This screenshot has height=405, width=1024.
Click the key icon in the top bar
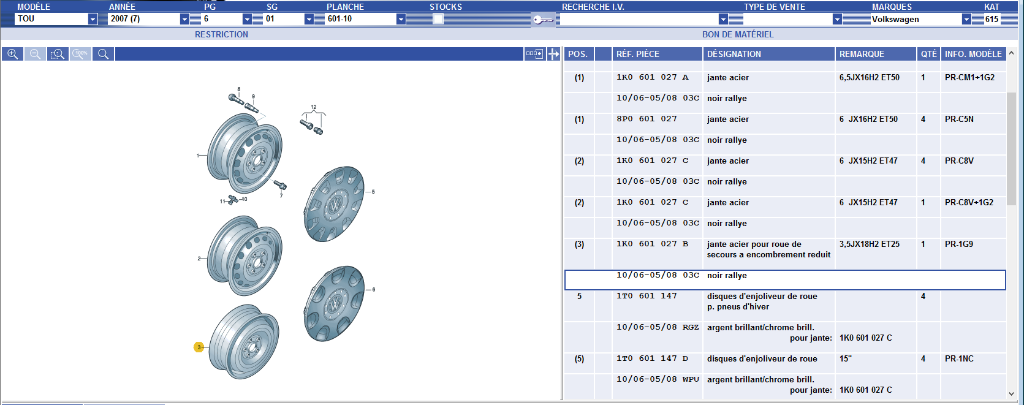542,19
